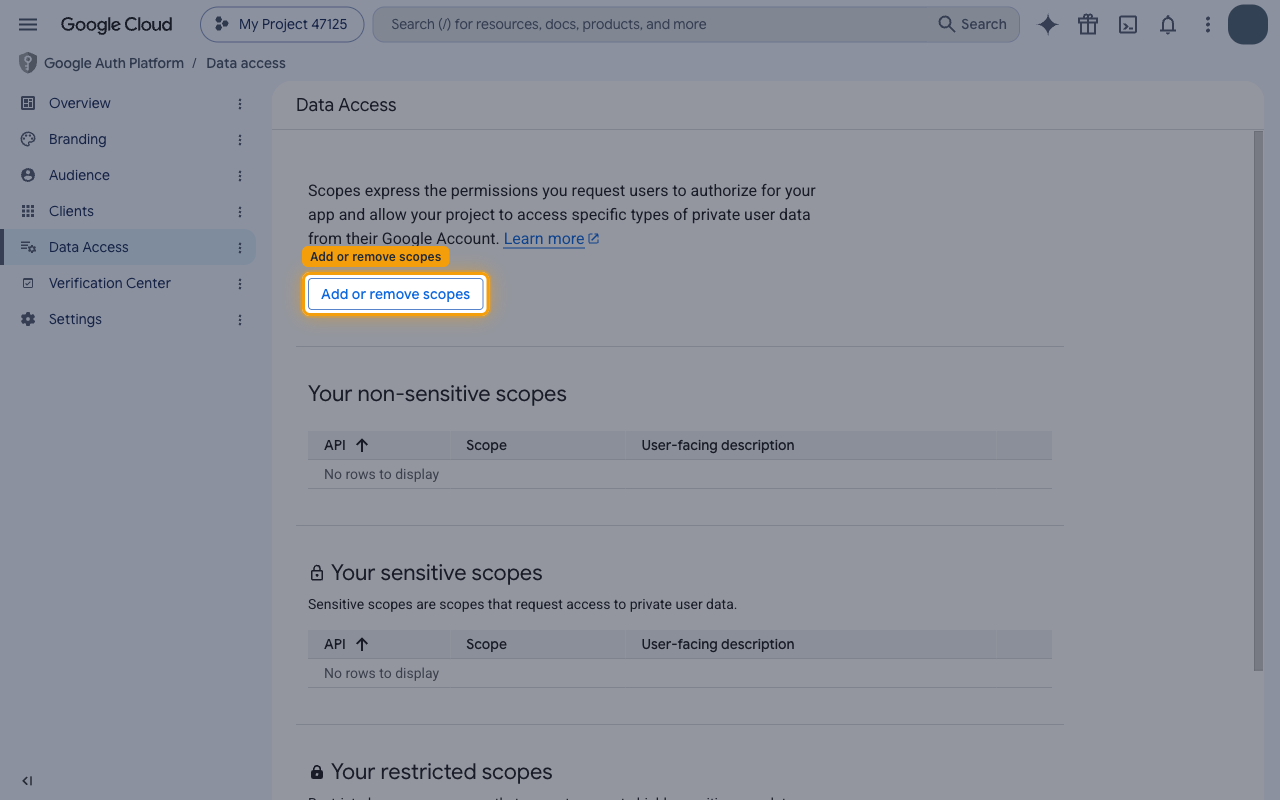This screenshot has width=1280, height=800.
Task: Click the Clients apps grid icon
Action: pyautogui.click(x=28, y=211)
